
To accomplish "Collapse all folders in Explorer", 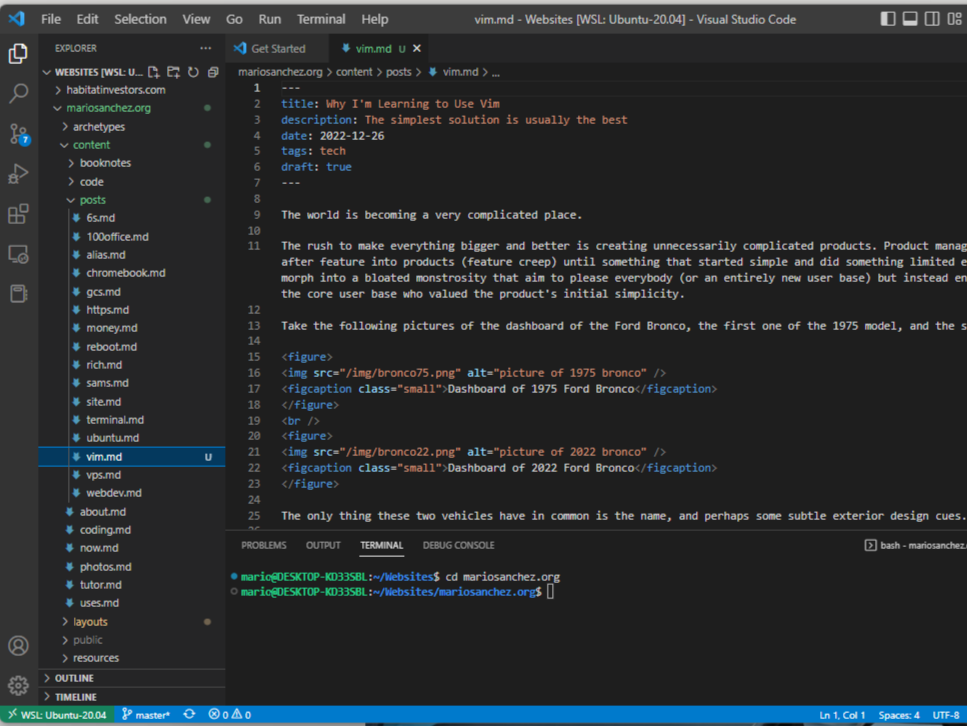I will coord(213,72).
